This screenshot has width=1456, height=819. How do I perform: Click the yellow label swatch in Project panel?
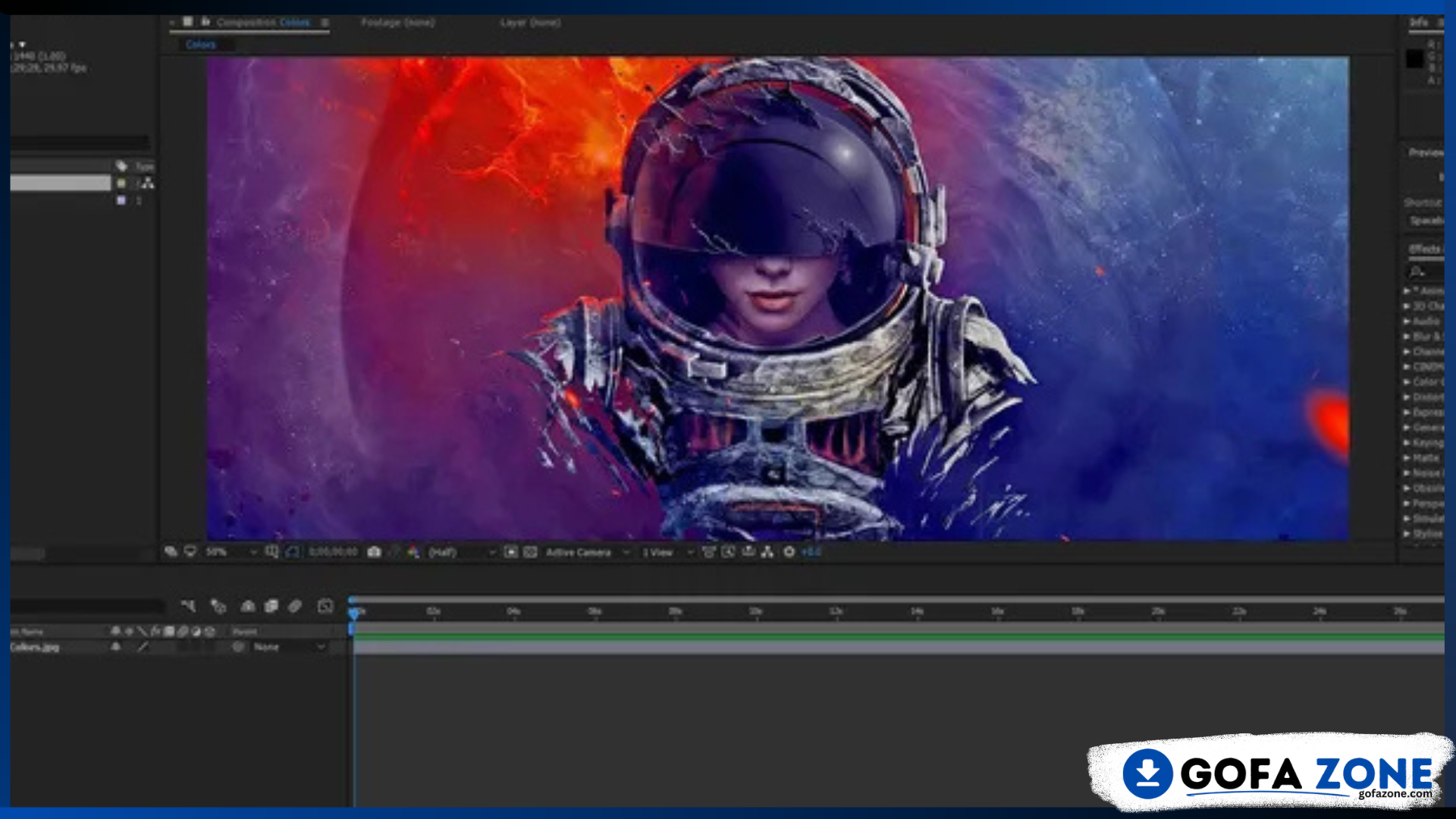pyautogui.click(x=121, y=184)
